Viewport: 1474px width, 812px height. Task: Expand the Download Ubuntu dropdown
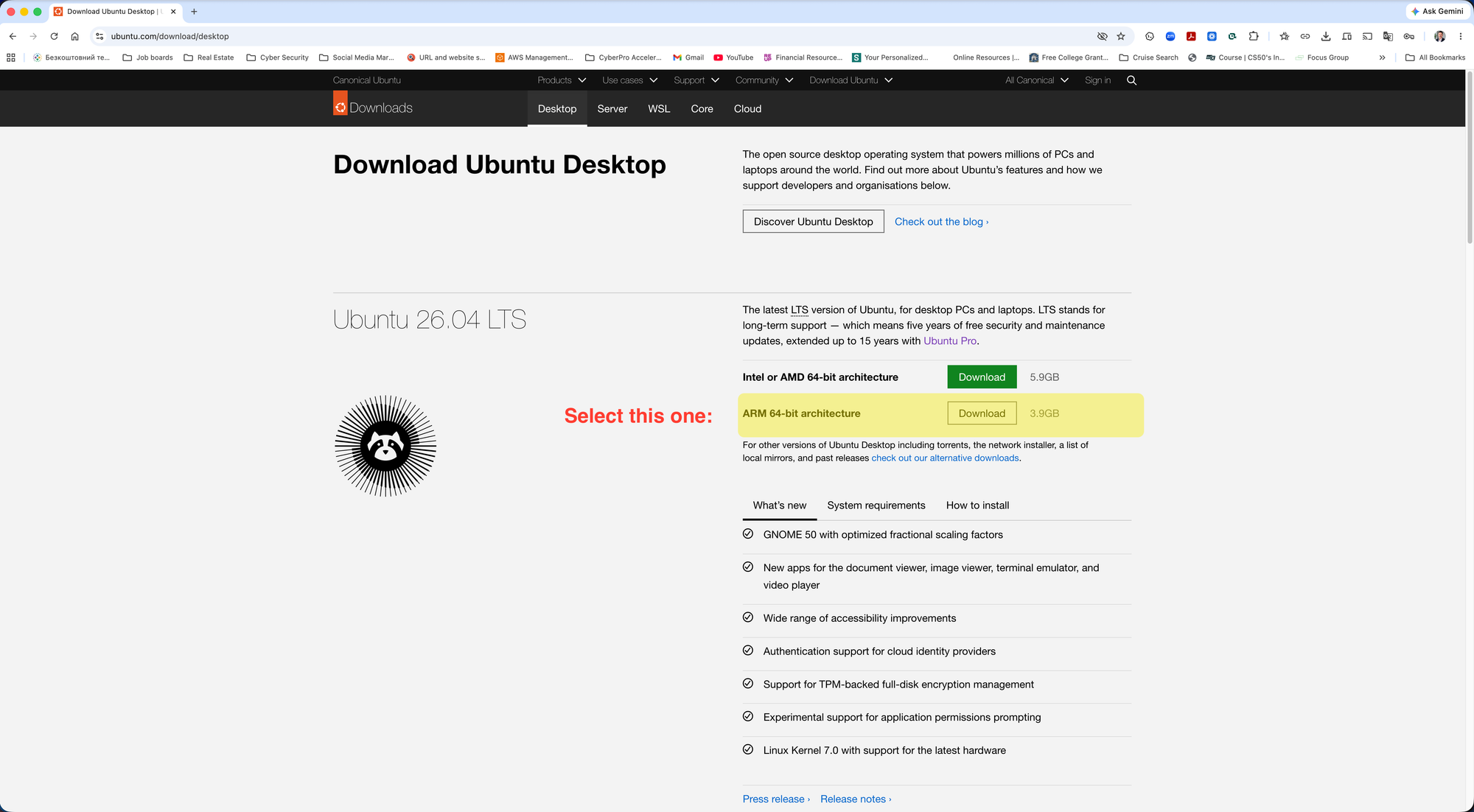pos(851,80)
